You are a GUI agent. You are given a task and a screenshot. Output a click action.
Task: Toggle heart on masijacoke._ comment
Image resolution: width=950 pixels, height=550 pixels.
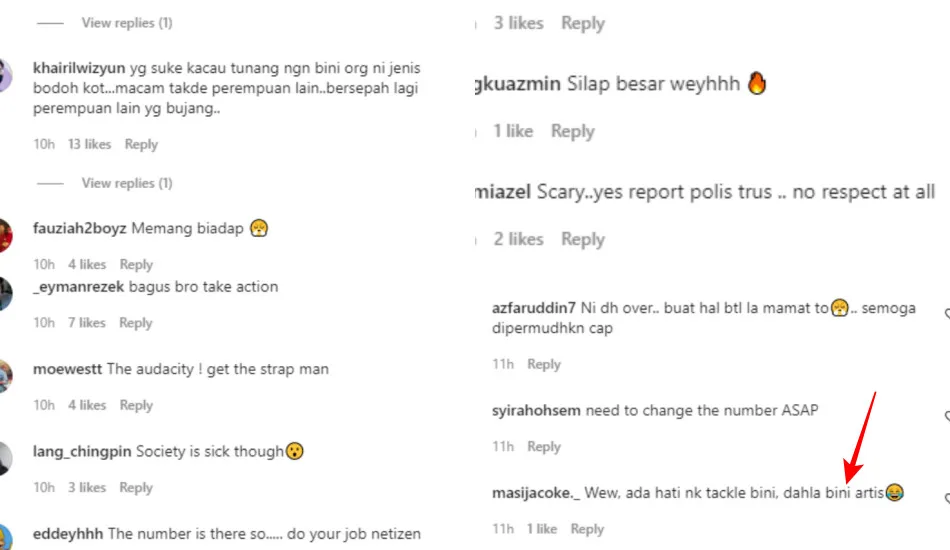(946, 499)
